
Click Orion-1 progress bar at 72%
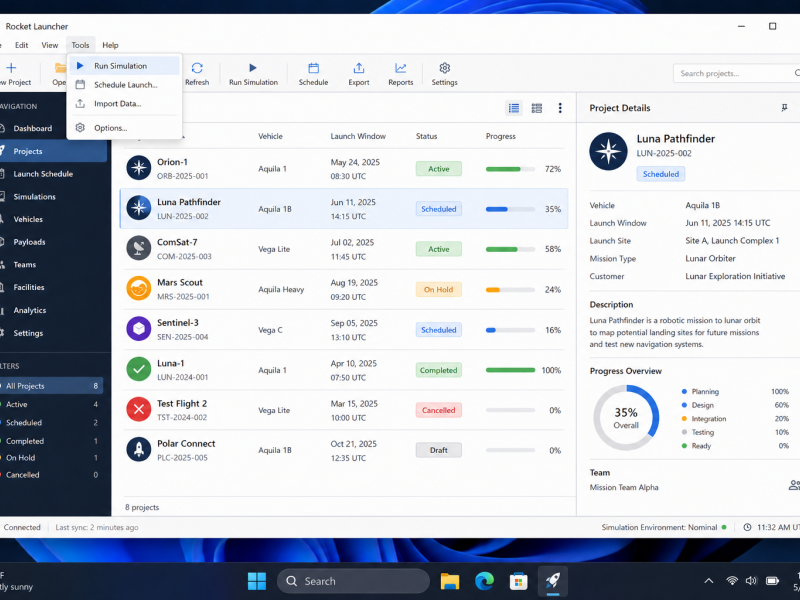[x=510, y=169]
